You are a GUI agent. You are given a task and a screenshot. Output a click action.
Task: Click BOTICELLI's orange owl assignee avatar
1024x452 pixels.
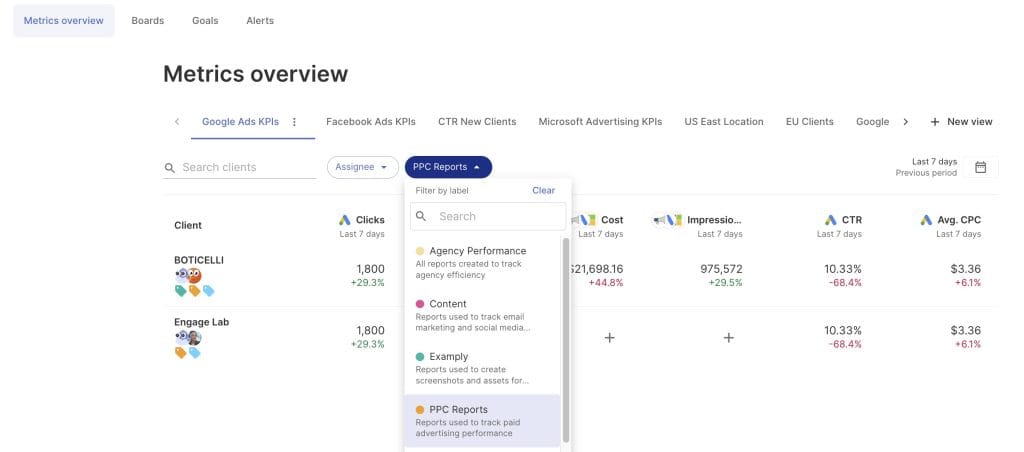pos(194,276)
